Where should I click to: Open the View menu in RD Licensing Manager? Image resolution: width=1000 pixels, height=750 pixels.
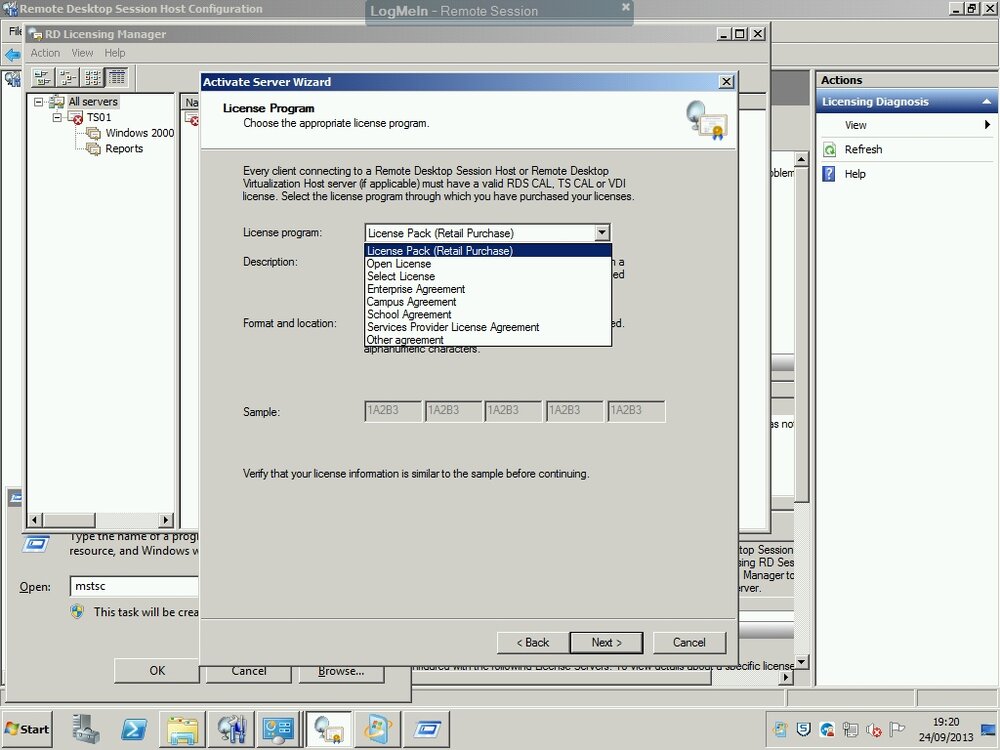pyautogui.click(x=82, y=53)
